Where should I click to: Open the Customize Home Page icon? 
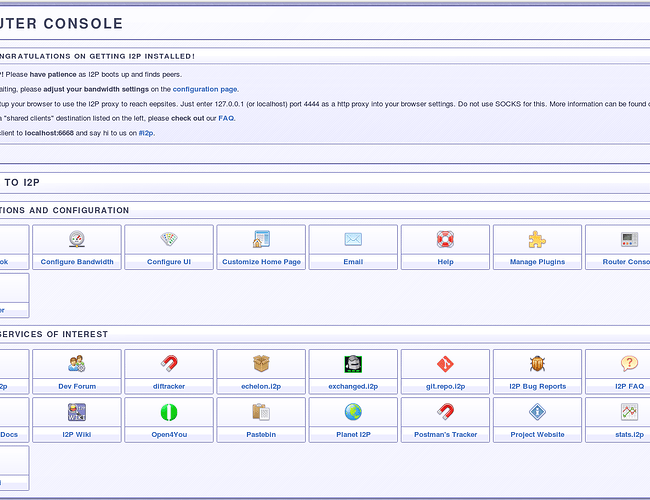coord(261,239)
